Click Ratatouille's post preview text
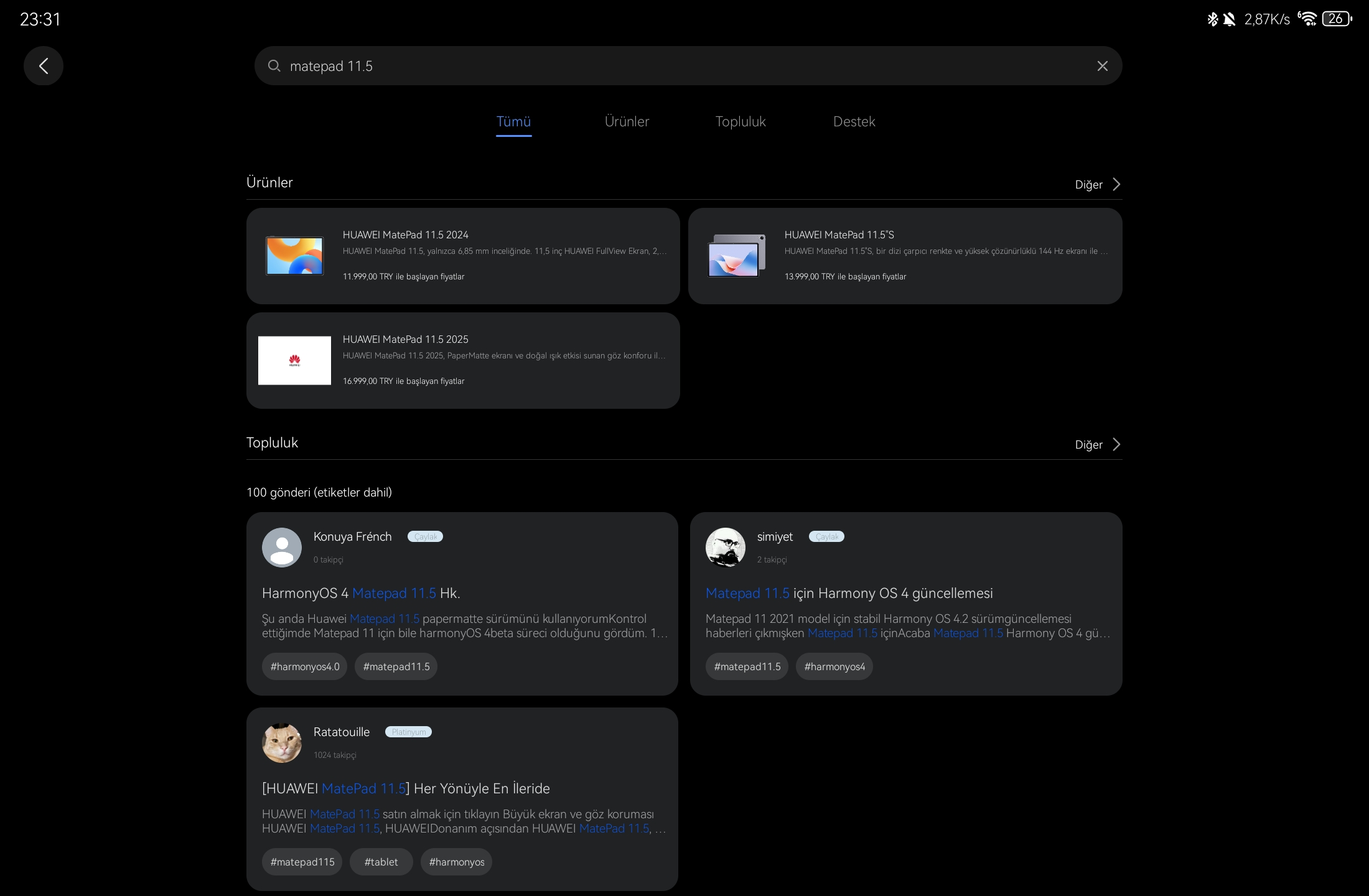Image resolution: width=1369 pixels, height=896 pixels. (x=464, y=821)
